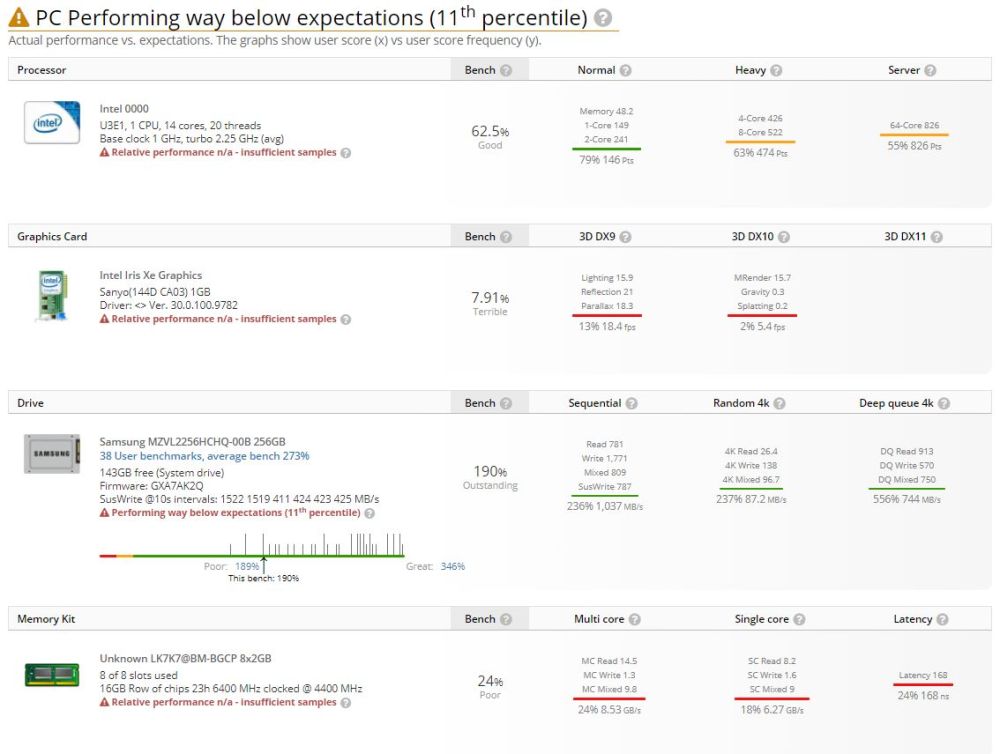Viewport: 1000px width, 754px height.
Task: Click help icon next to Random 4k header
Action: pos(779,404)
